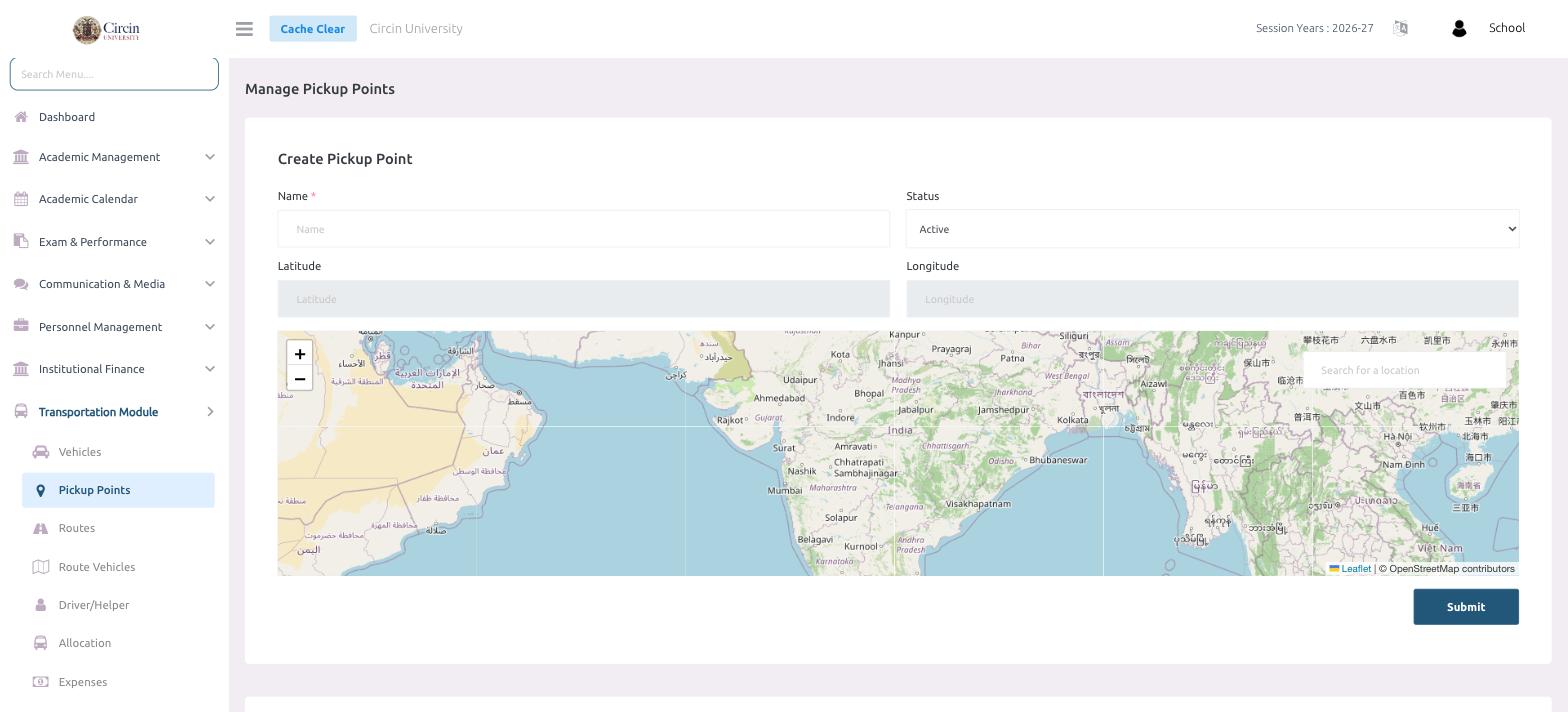Click the Longitude field
This screenshot has height=712, width=1568.
pos(1212,299)
